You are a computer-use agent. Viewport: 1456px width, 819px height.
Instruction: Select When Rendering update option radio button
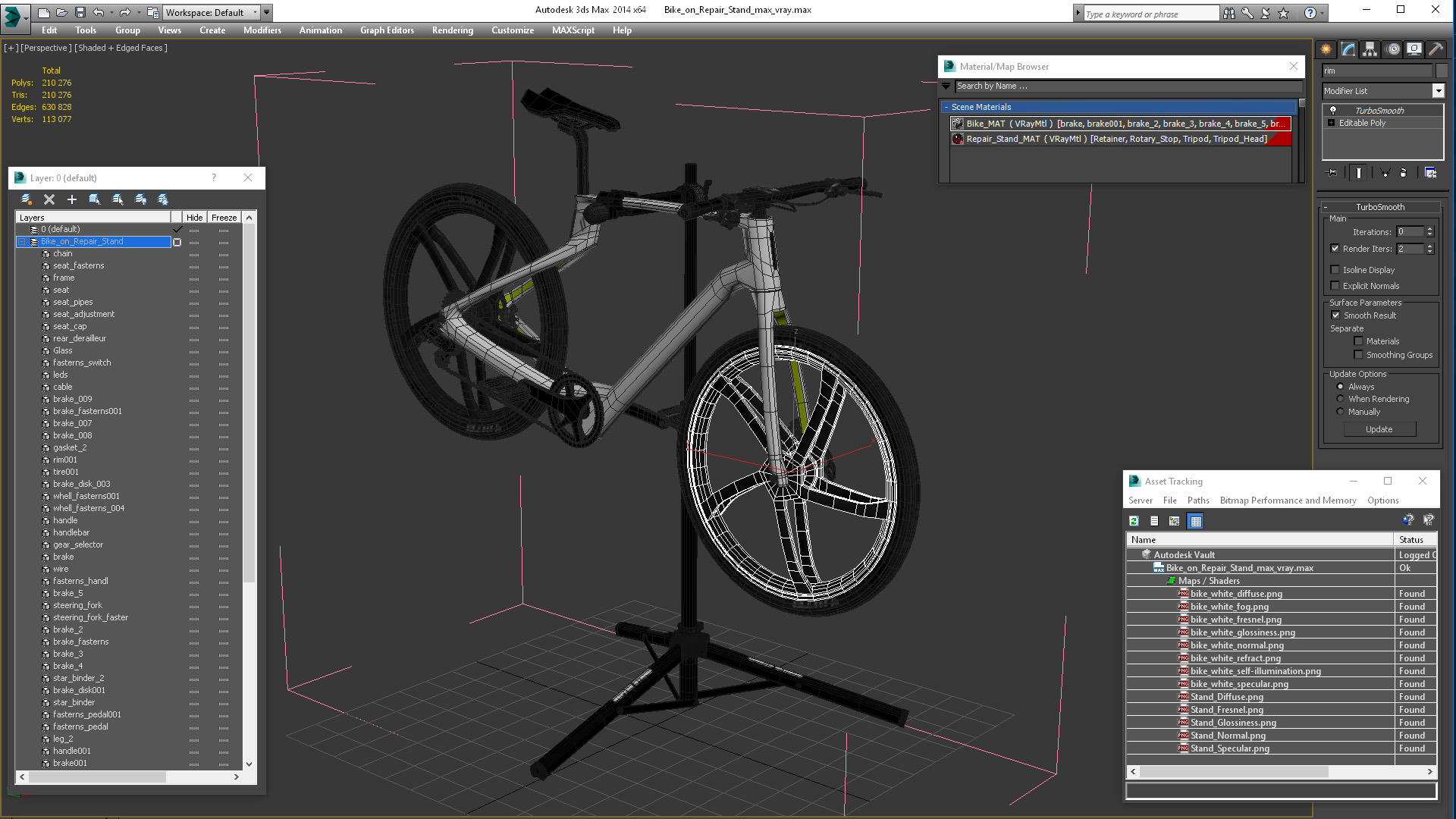click(x=1340, y=399)
